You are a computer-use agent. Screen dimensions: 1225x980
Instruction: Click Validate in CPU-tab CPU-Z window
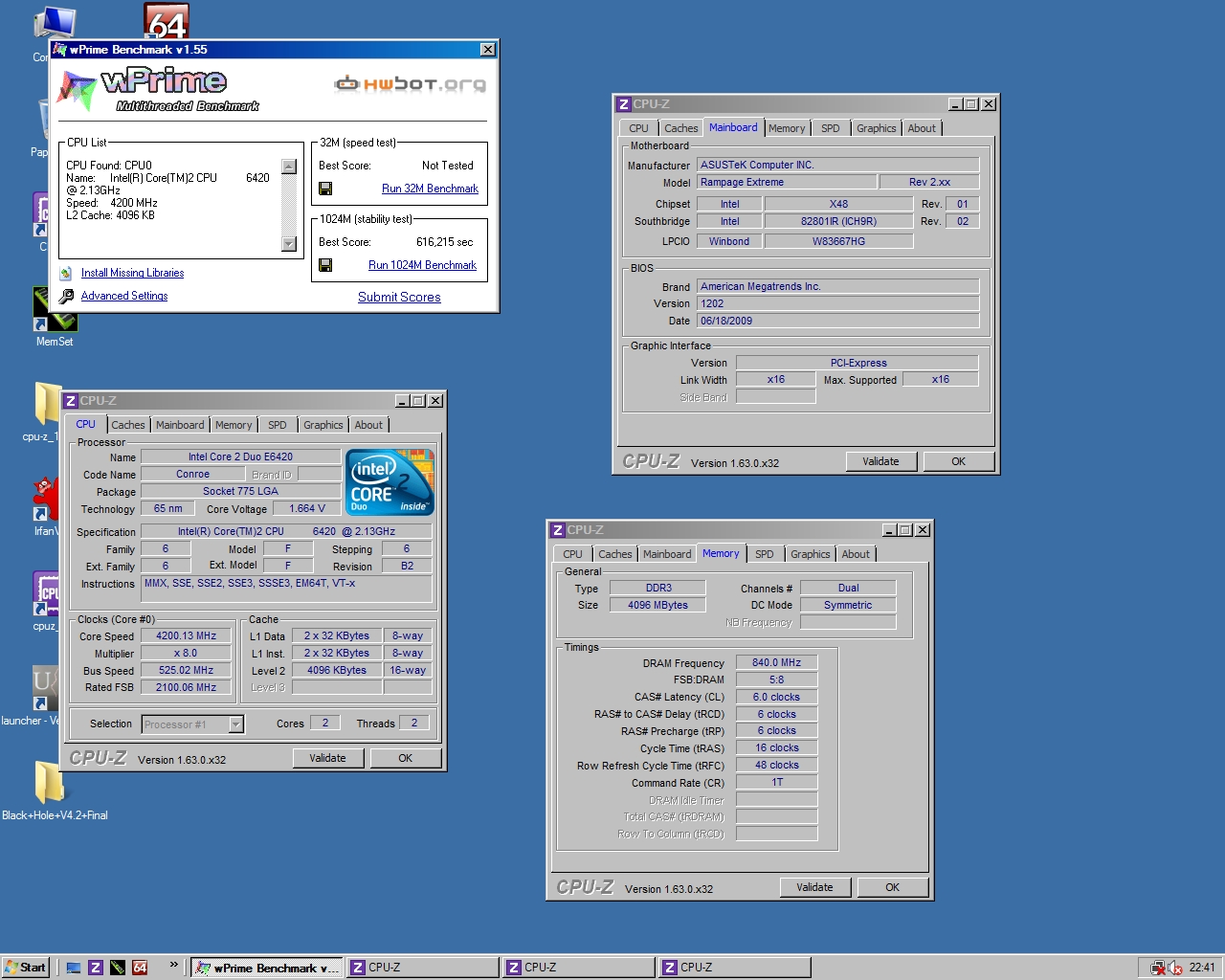(x=327, y=758)
